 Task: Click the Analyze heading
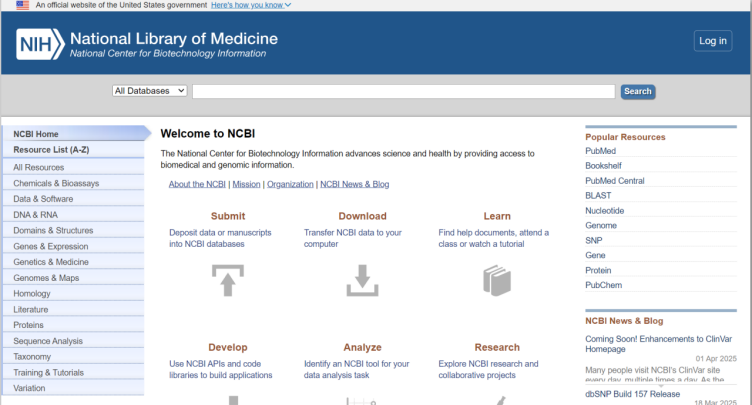click(363, 347)
